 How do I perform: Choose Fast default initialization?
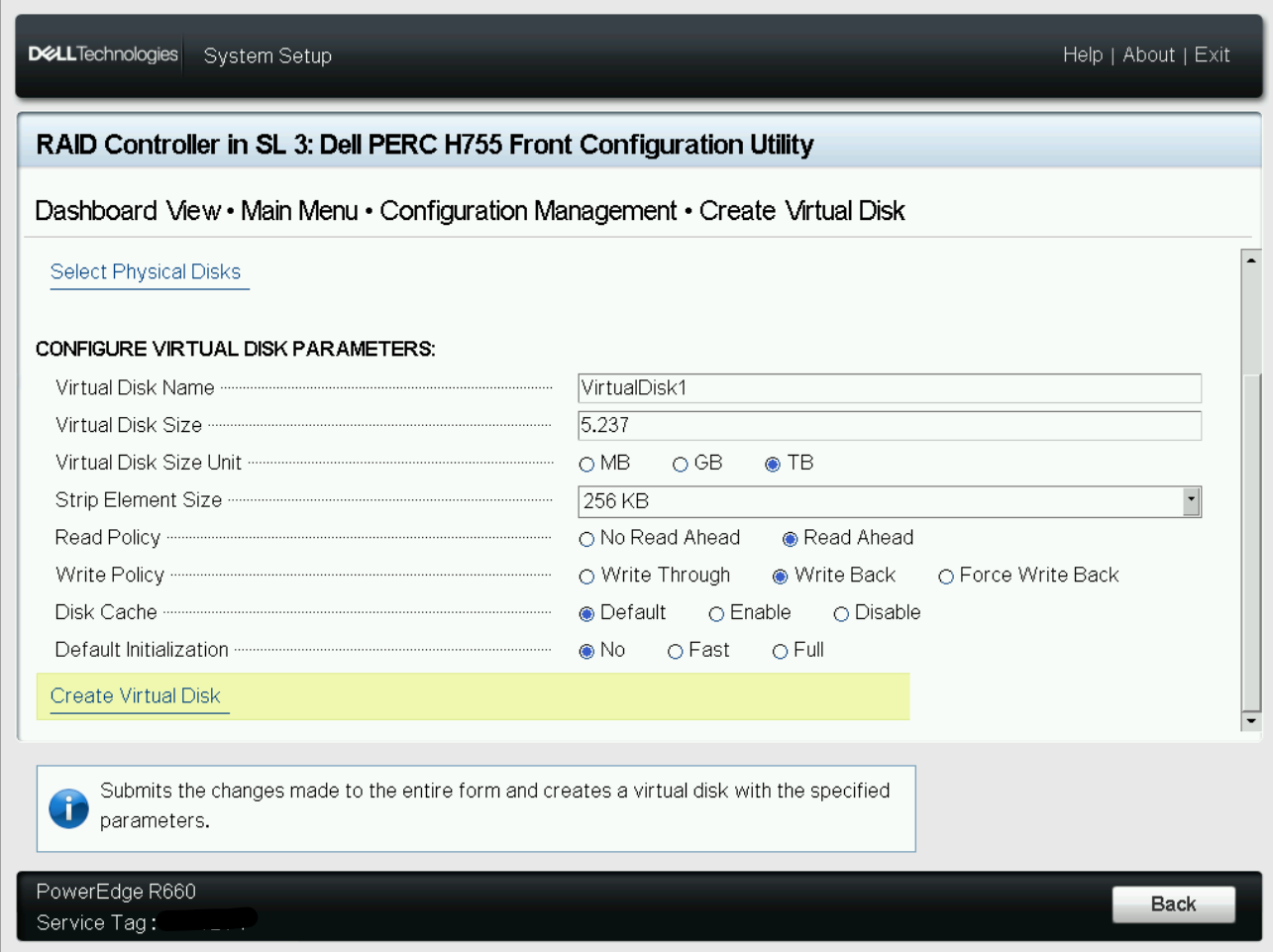point(675,652)
